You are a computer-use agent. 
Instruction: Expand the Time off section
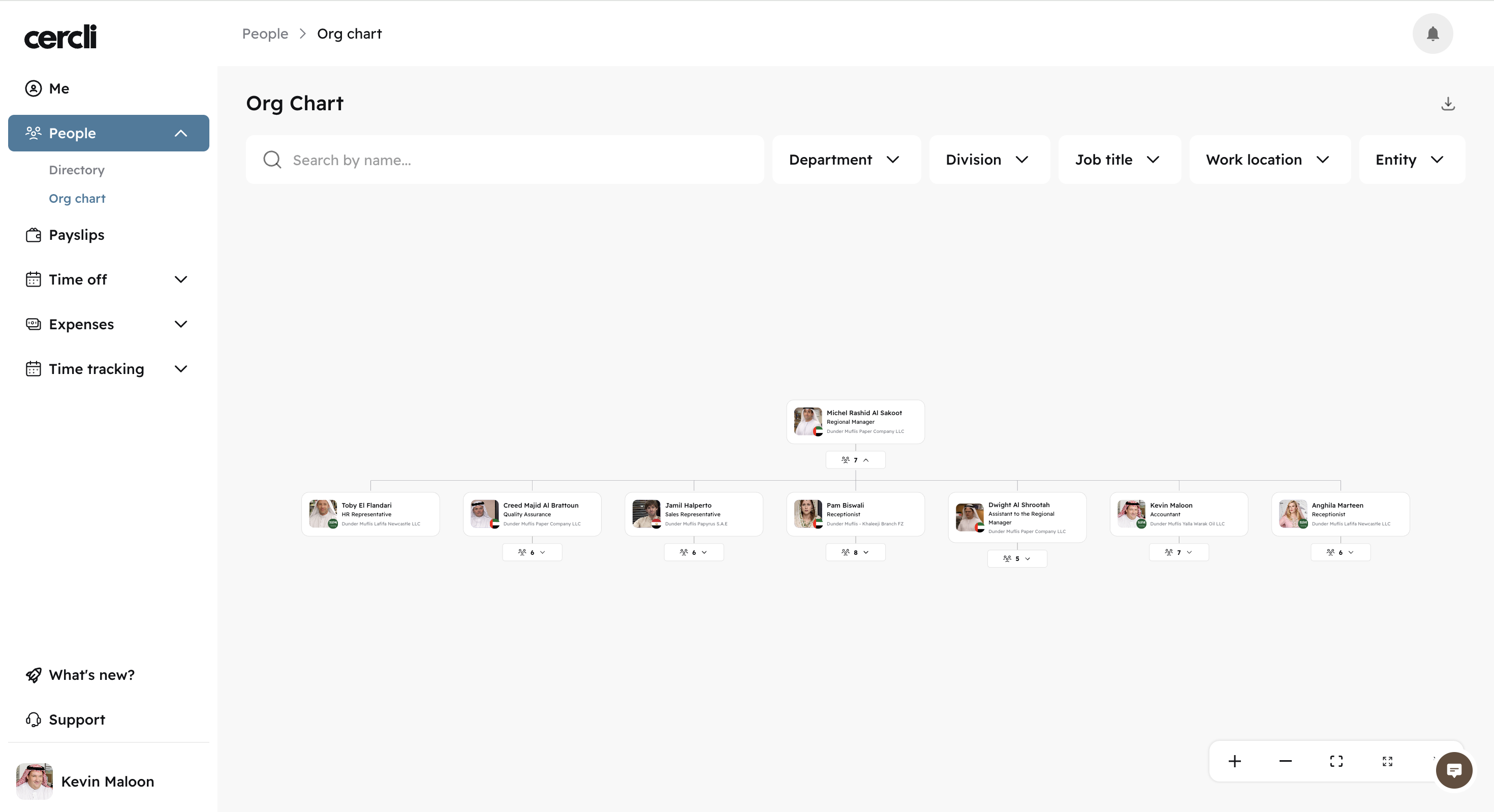pyautogui.click(x=181, y=279)
